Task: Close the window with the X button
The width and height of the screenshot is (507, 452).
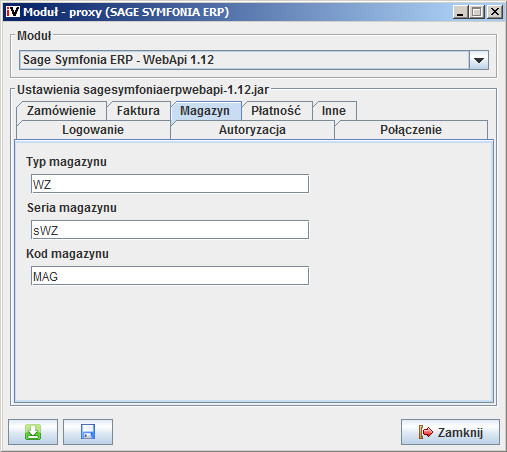Action: pyautogui.click(x=495, y=12)
